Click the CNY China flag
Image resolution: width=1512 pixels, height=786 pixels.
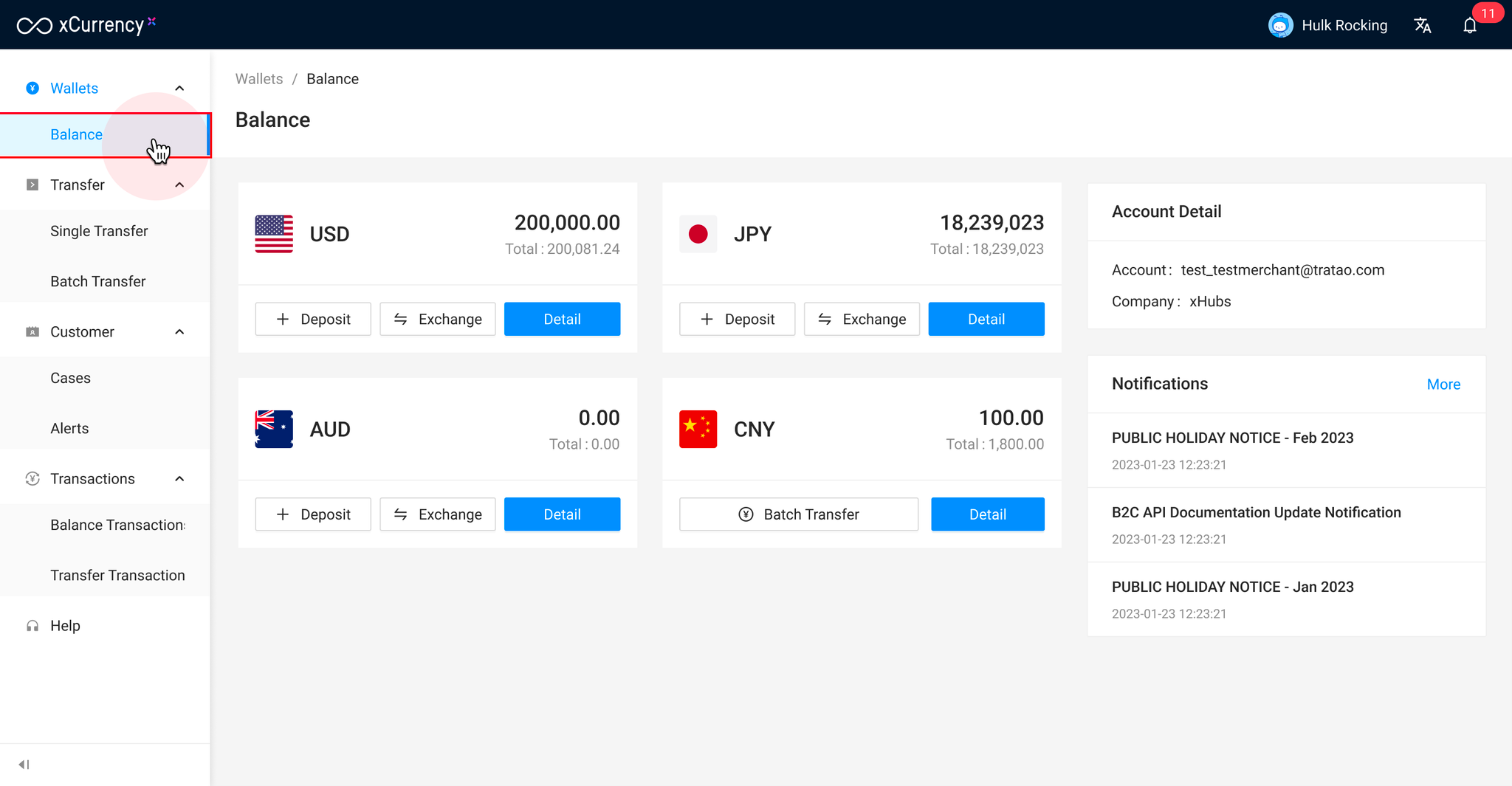698,430
